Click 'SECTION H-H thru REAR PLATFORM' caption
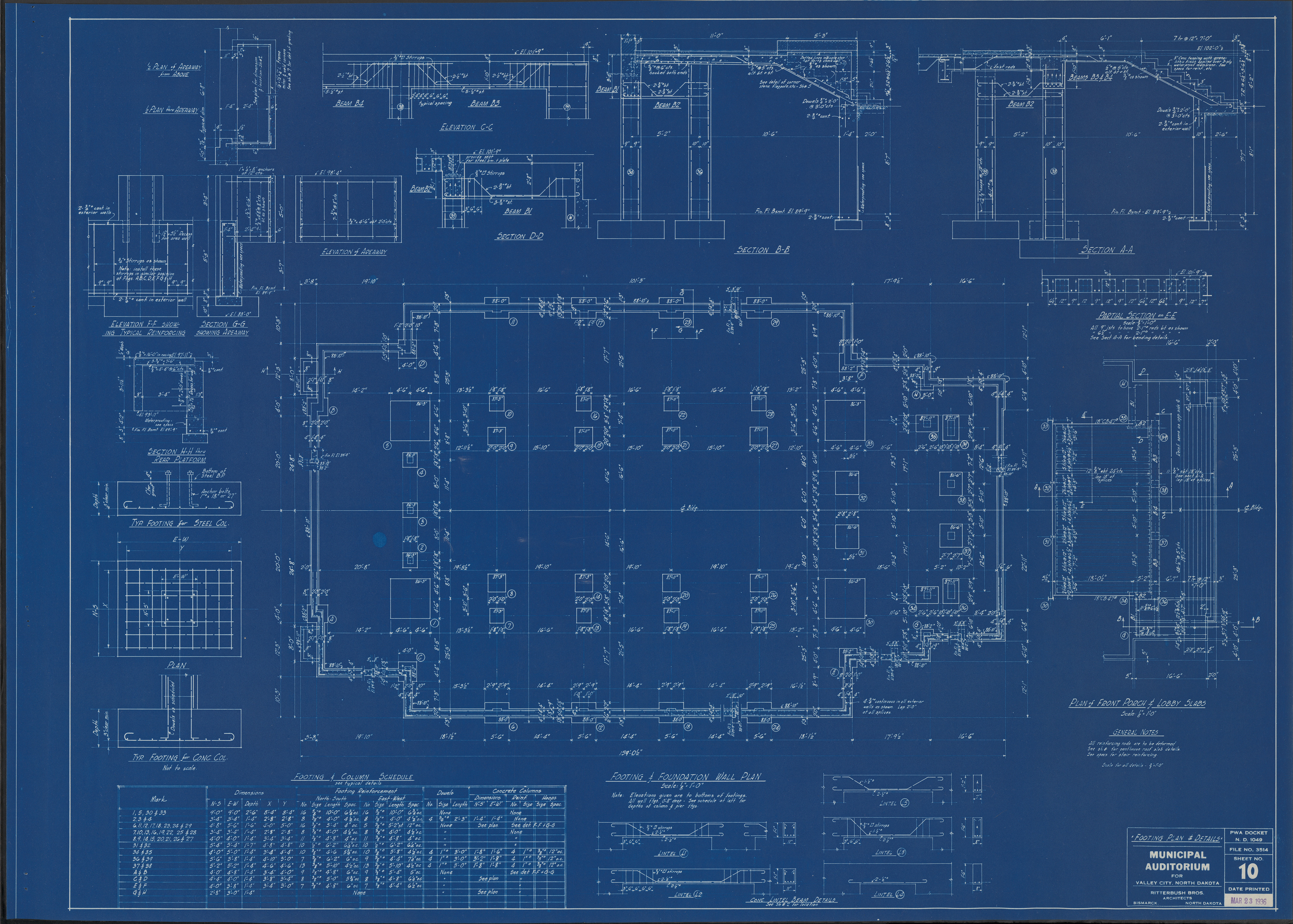 click(177, 455)
